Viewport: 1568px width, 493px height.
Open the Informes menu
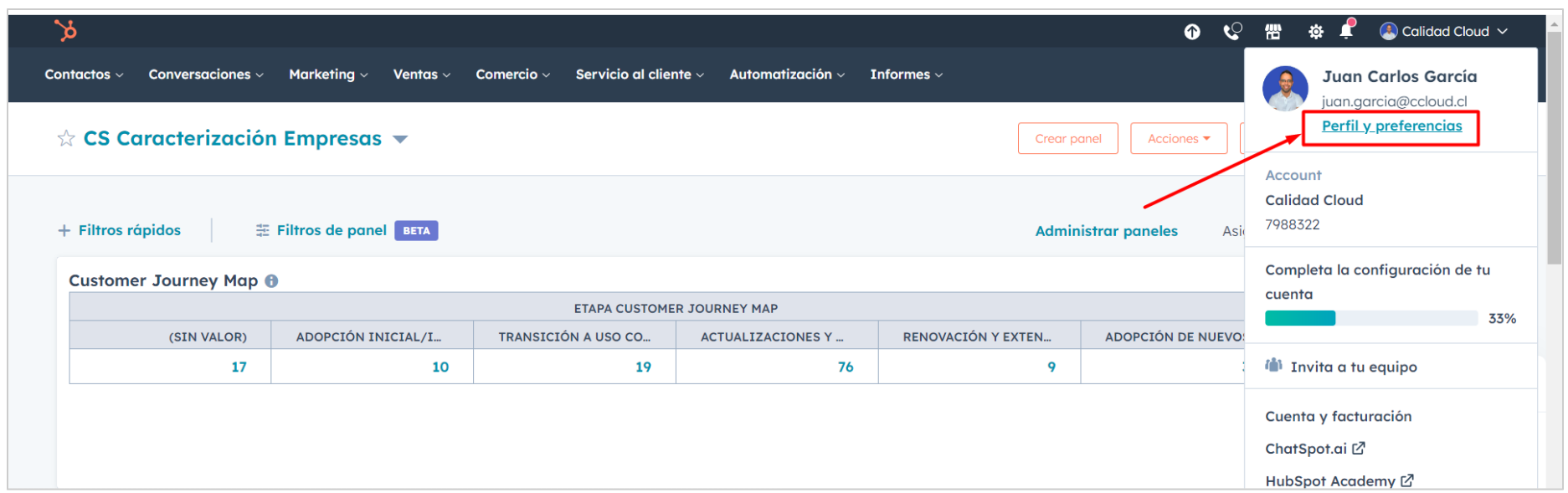(x=906, y=74)
